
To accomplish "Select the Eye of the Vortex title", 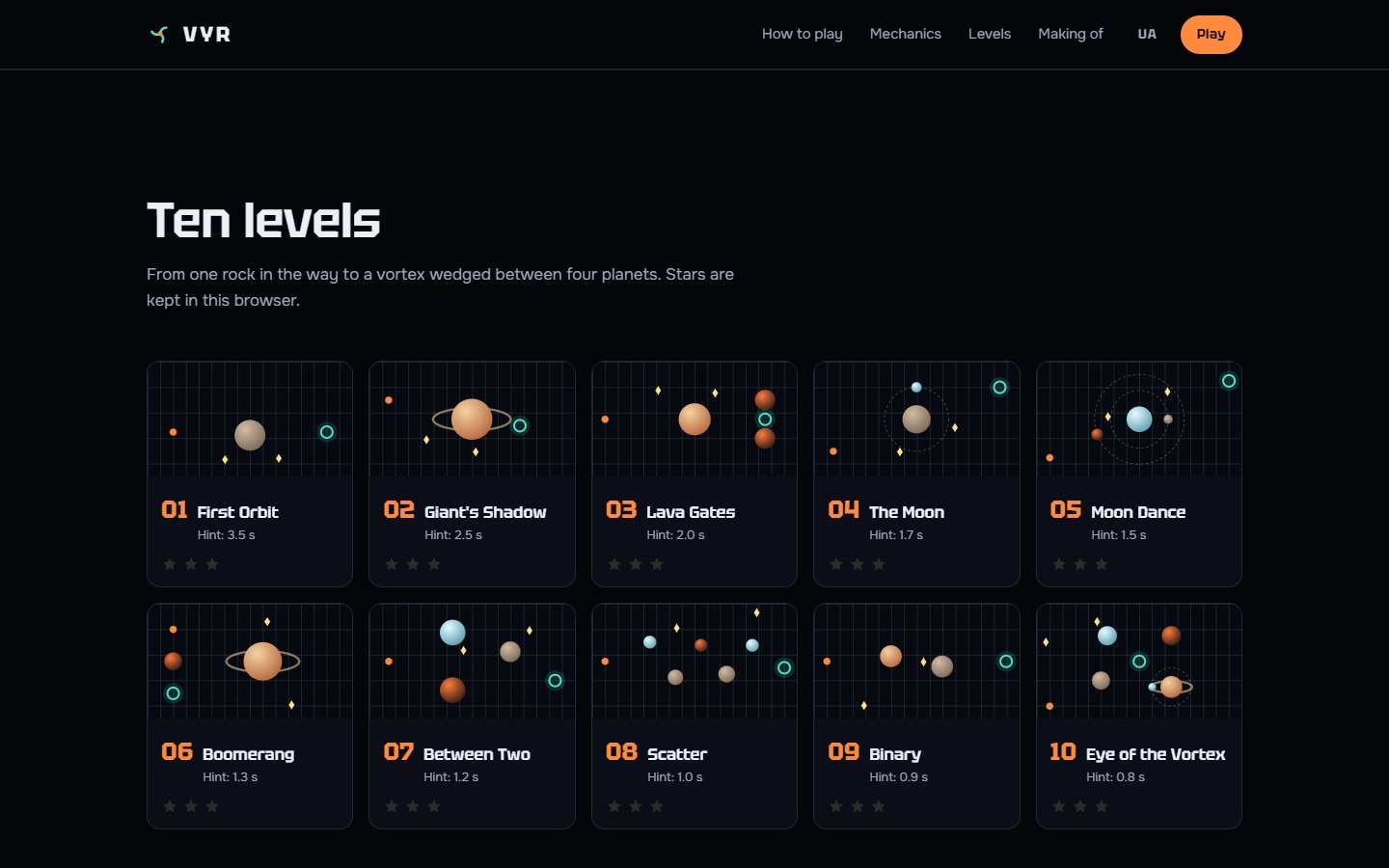I will 1156,754.
